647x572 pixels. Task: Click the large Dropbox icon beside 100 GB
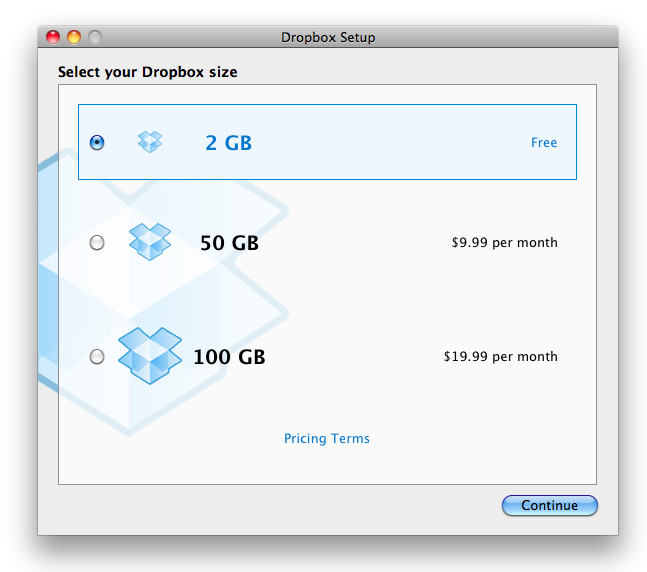tap(150, 356)
